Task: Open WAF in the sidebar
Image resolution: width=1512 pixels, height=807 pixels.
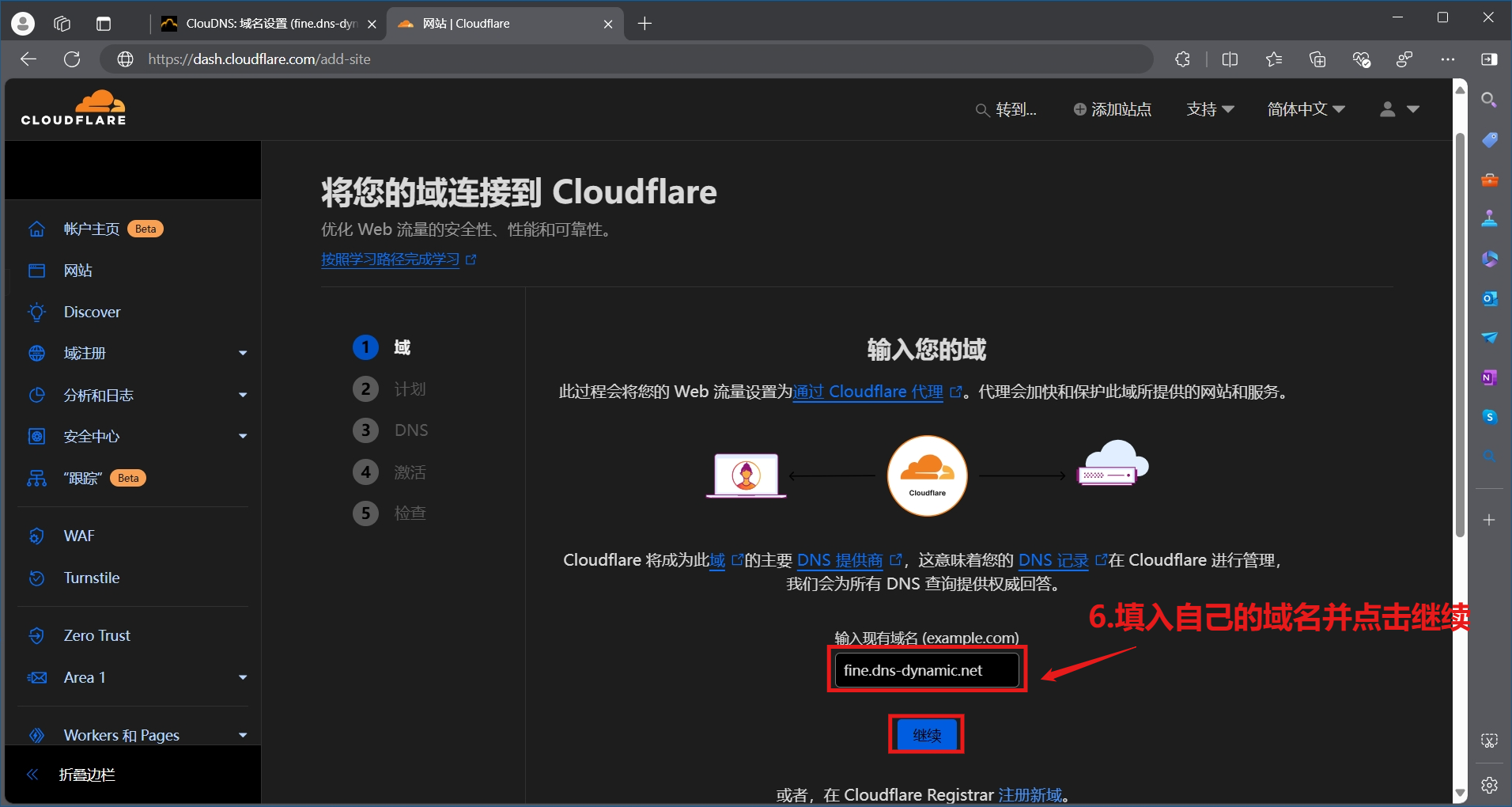Action: 78,536
